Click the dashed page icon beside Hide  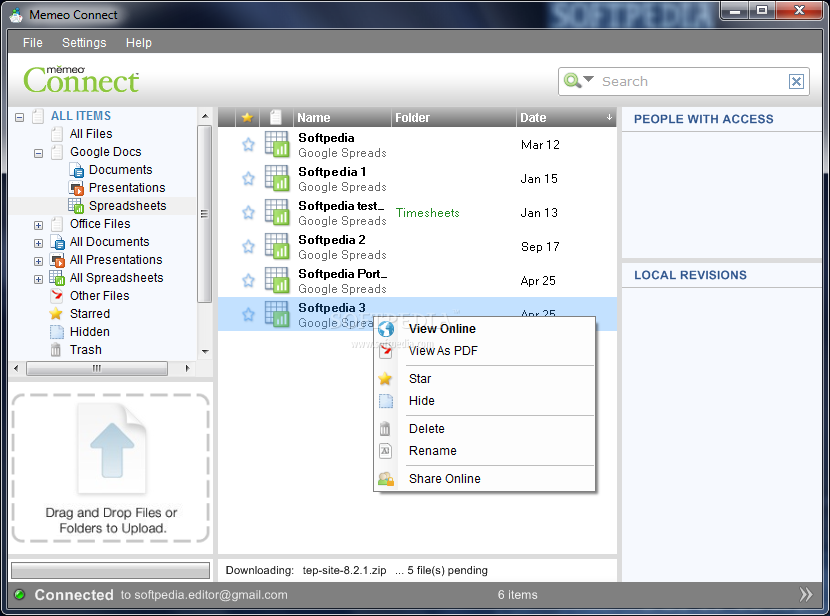(386, 401)
